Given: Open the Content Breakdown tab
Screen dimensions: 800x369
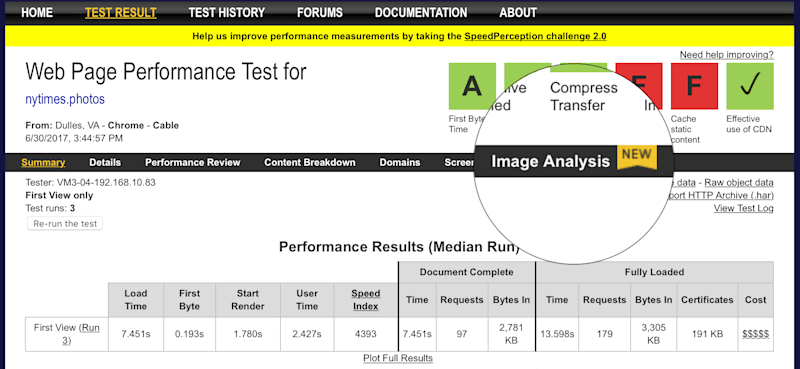Looking at the screenshot, I should click(310, 163).
